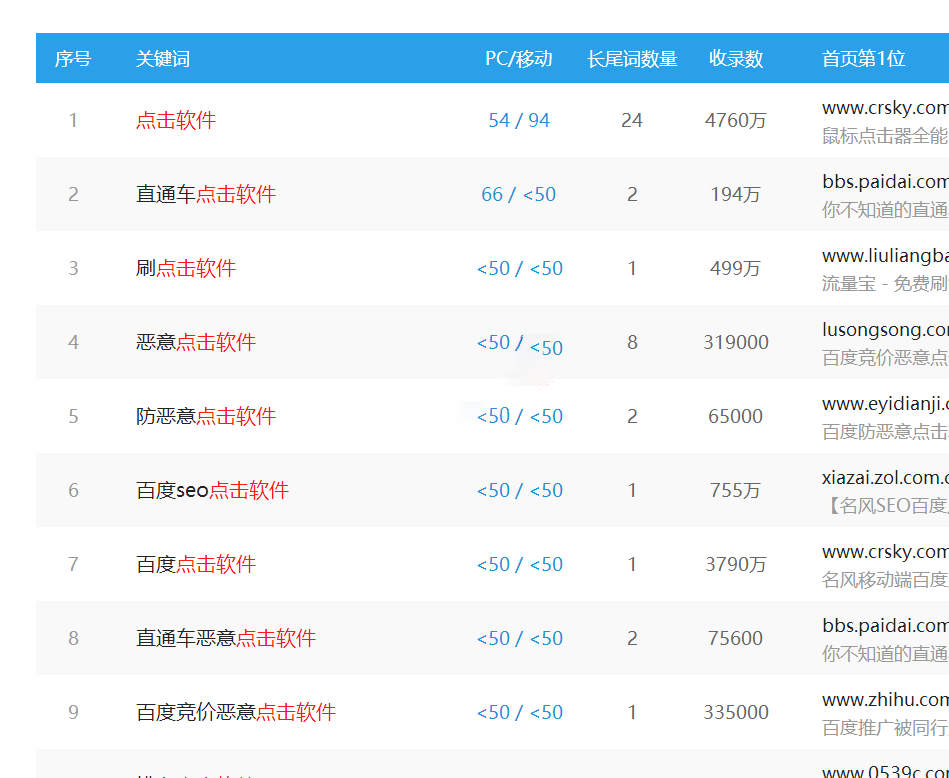Click the 75600 indexed count
949x778 pixels.
click(x=736, y=638)
